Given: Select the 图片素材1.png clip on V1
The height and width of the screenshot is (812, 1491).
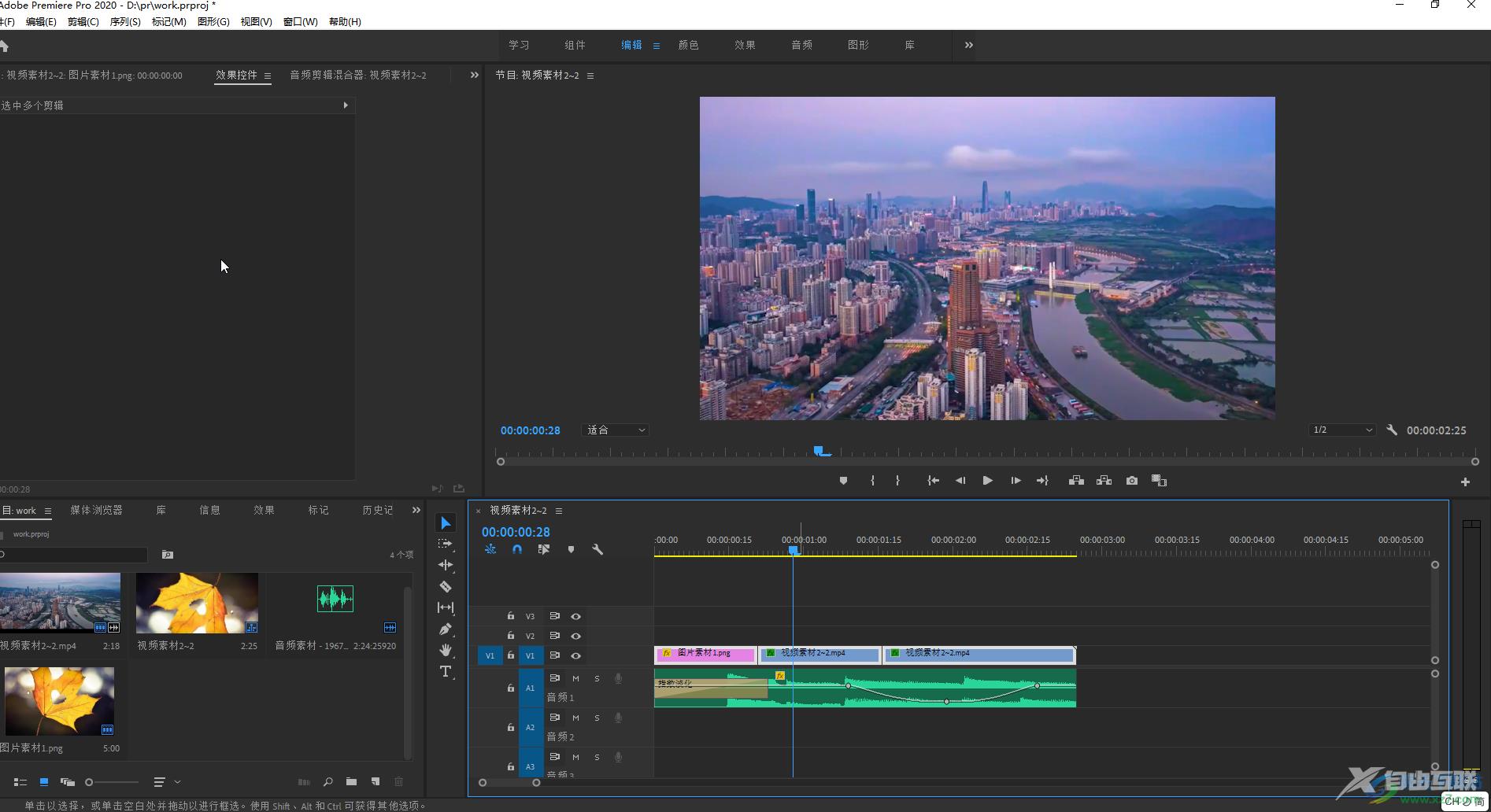Looking at the screenshot, I should (x=705, y=654).
